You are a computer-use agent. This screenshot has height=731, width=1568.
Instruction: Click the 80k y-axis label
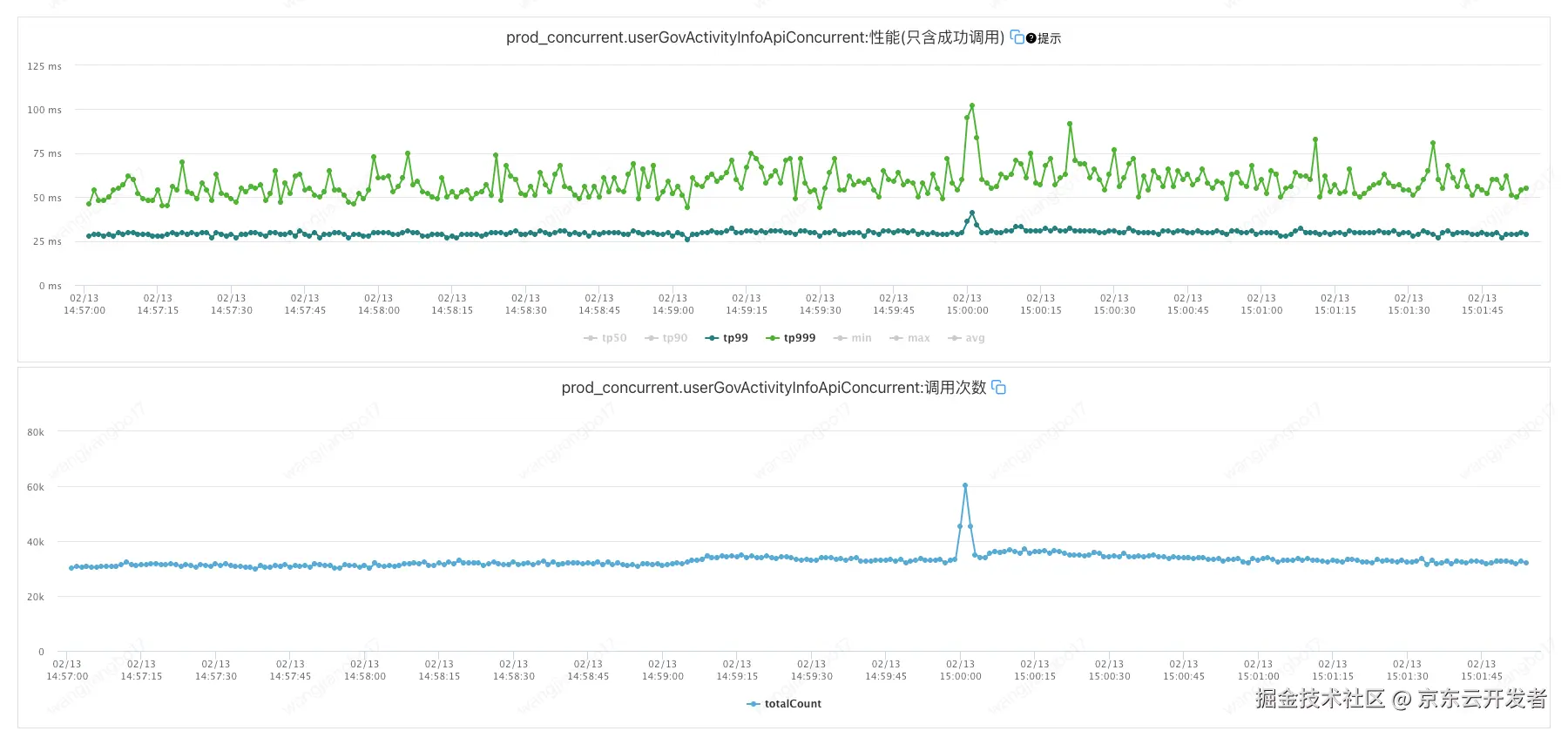pos(36,432)
